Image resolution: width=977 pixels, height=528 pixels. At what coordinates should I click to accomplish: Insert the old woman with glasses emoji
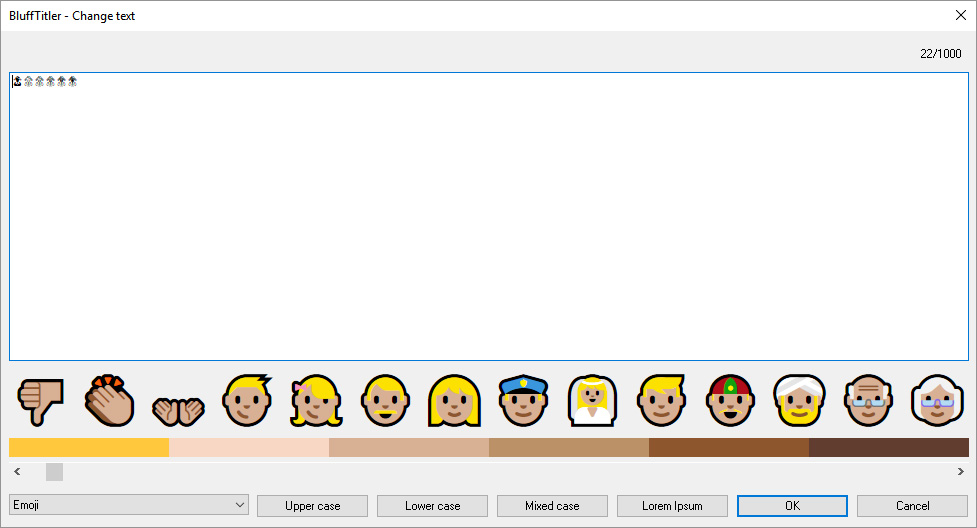(x=937, y=401)
